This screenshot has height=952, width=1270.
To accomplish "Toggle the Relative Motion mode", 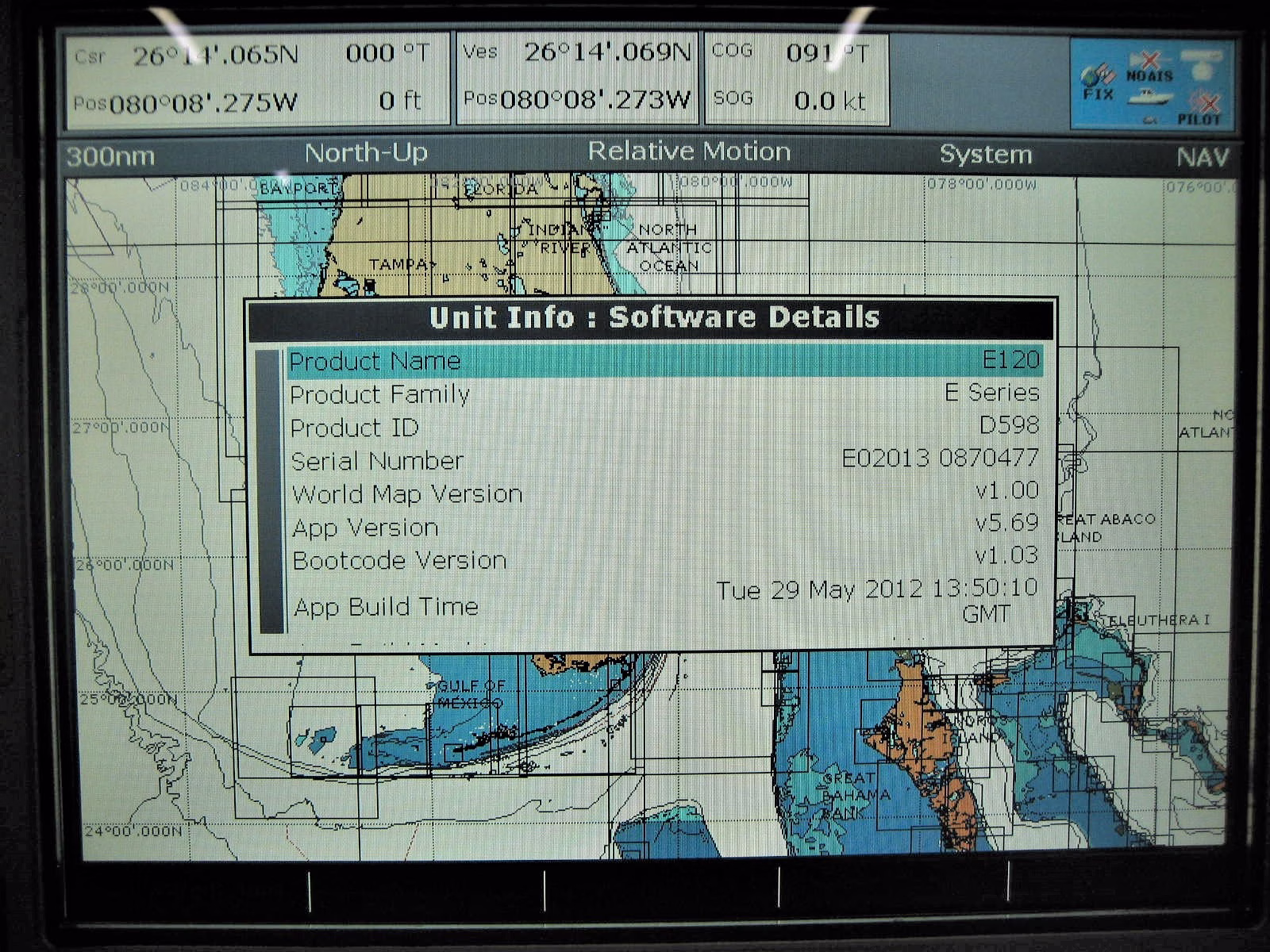I will click(x=688, y=152).
